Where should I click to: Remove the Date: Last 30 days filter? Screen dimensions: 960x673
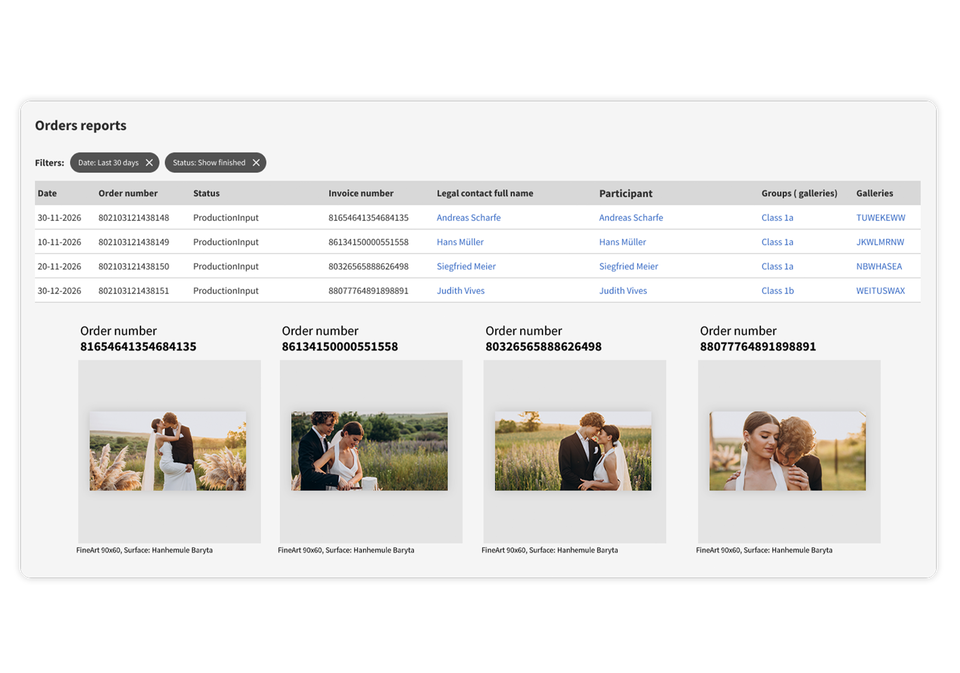[149, 163]
